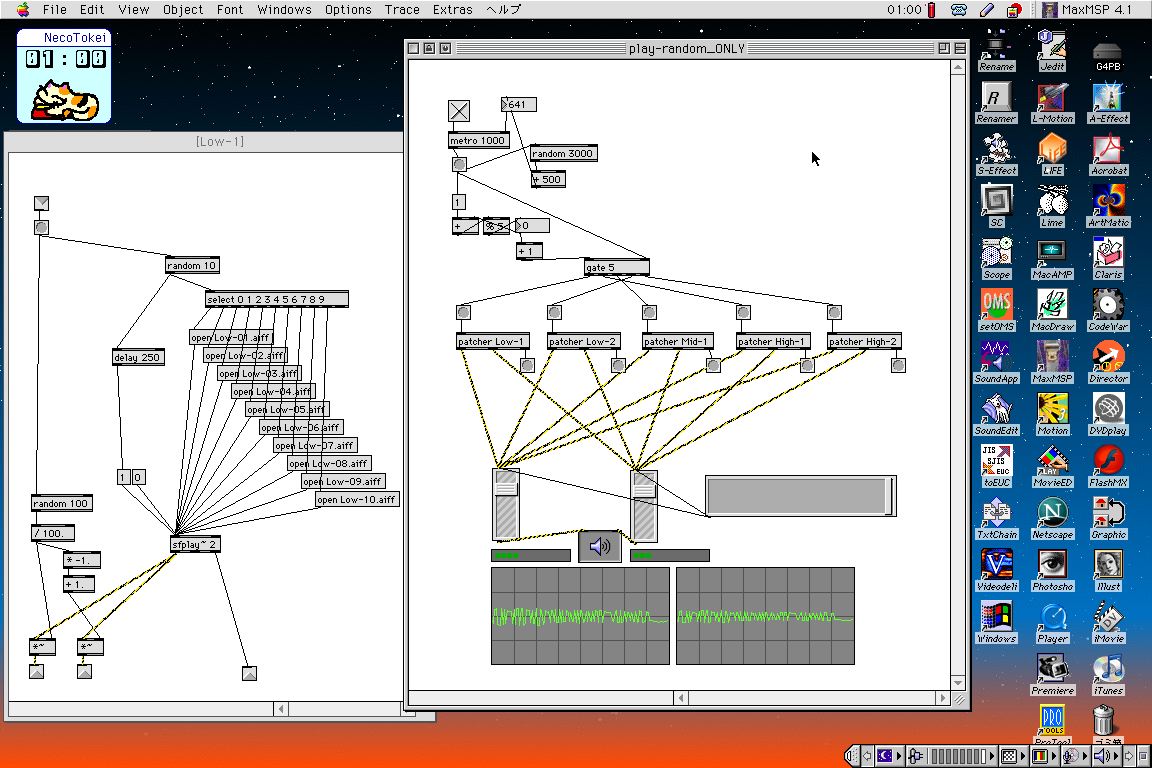The image size is (1152, 768).
Task: Open the SoundEdit desktop icon
Action: point(996,415)
